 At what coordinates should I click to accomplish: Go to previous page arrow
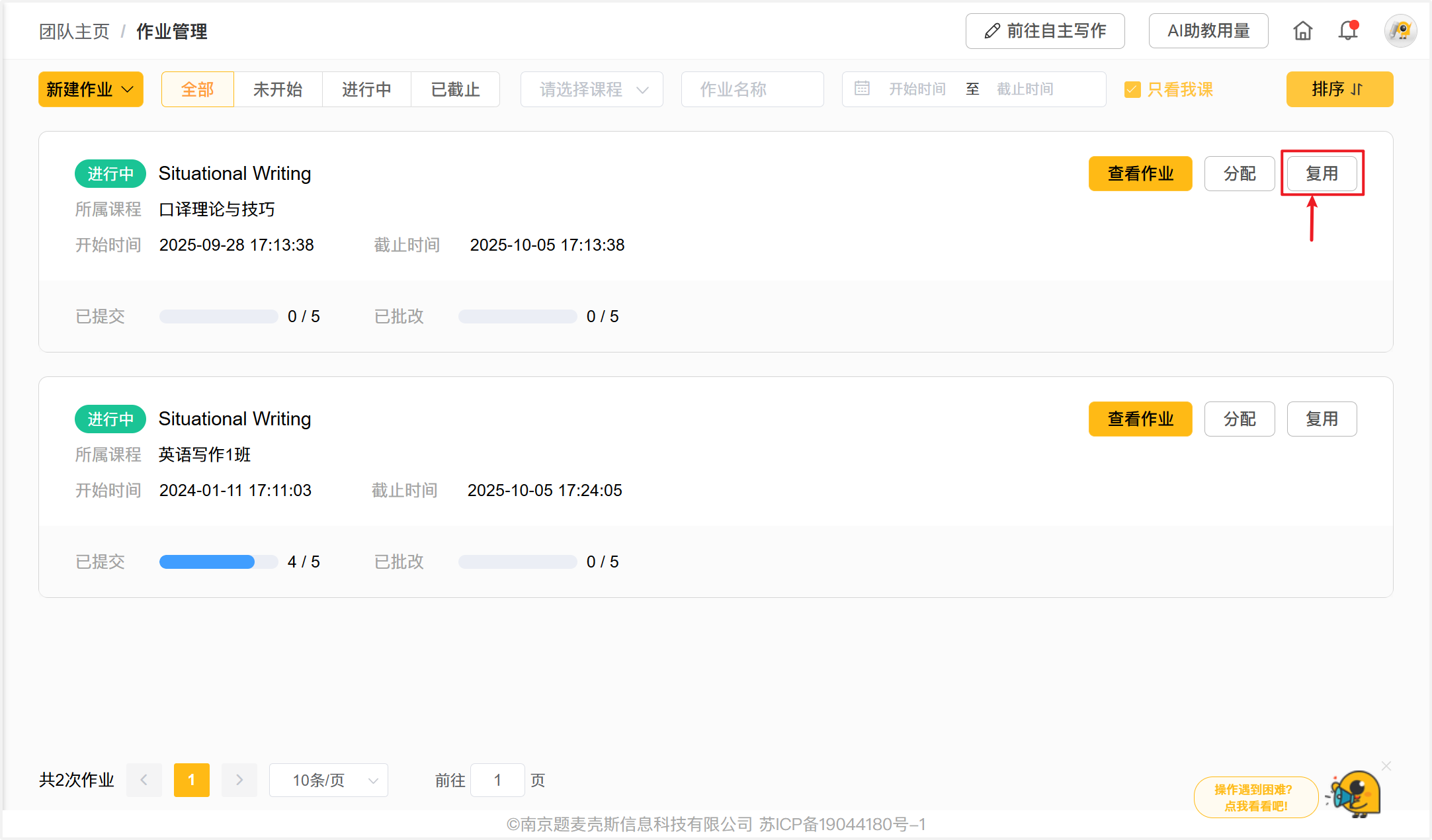[x=144, y=780]
